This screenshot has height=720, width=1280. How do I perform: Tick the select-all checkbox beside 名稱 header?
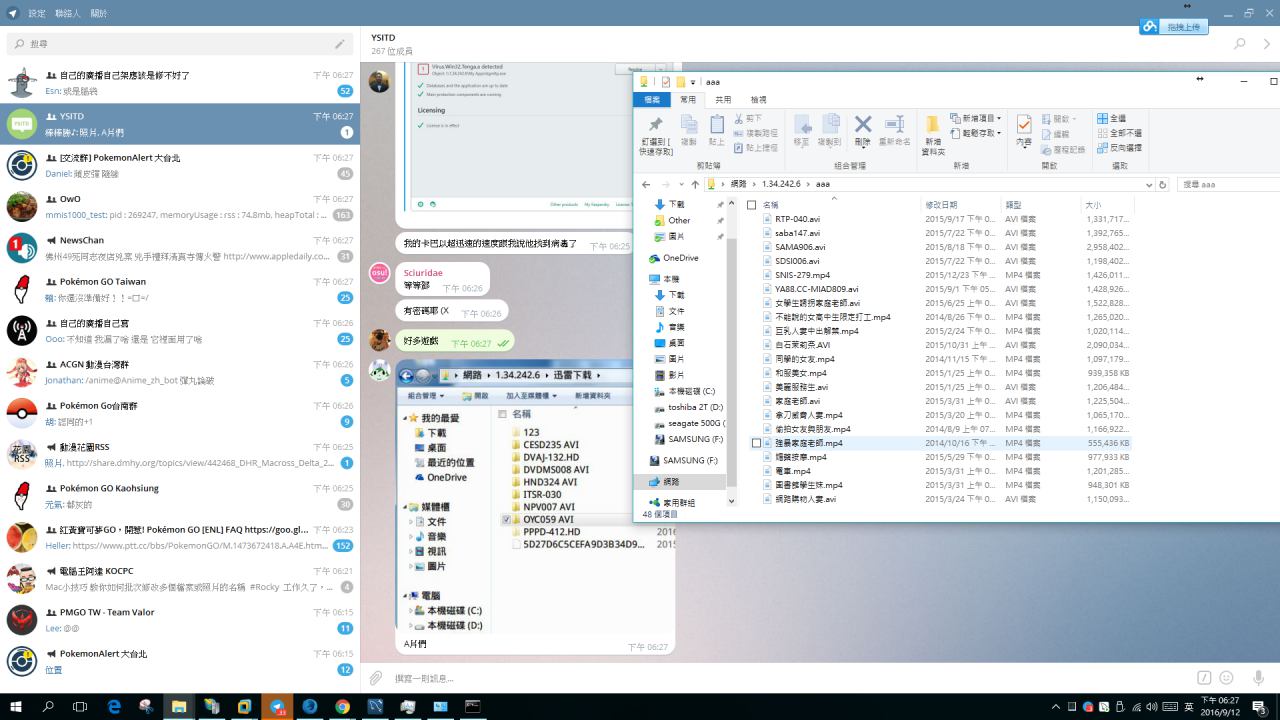click(752, 205)
